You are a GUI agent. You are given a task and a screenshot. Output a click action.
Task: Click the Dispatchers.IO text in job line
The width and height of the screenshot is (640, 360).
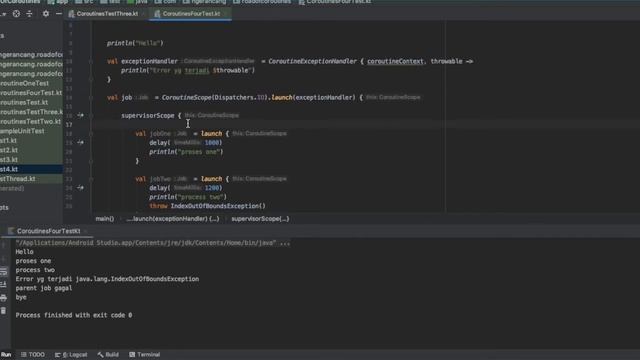[240, 98]
